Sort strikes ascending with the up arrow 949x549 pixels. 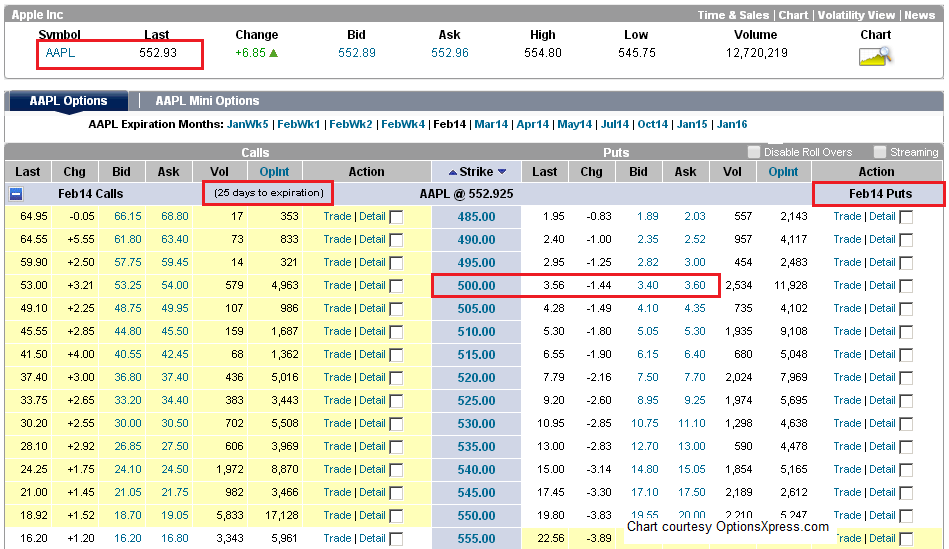[452, 173]
